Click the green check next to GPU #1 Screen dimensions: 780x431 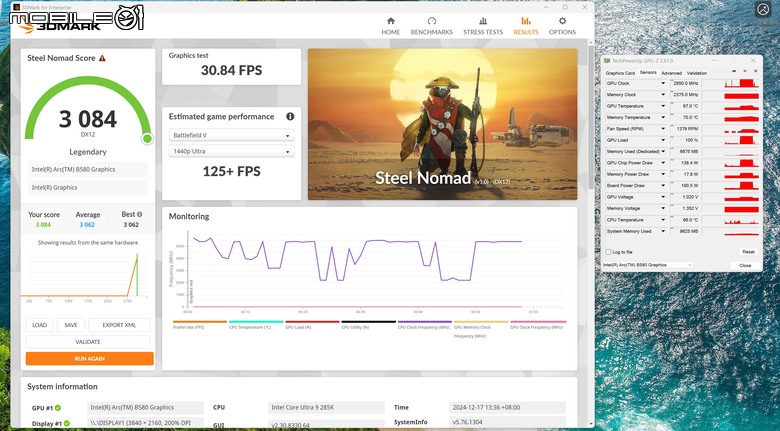(x=58, y=408)
